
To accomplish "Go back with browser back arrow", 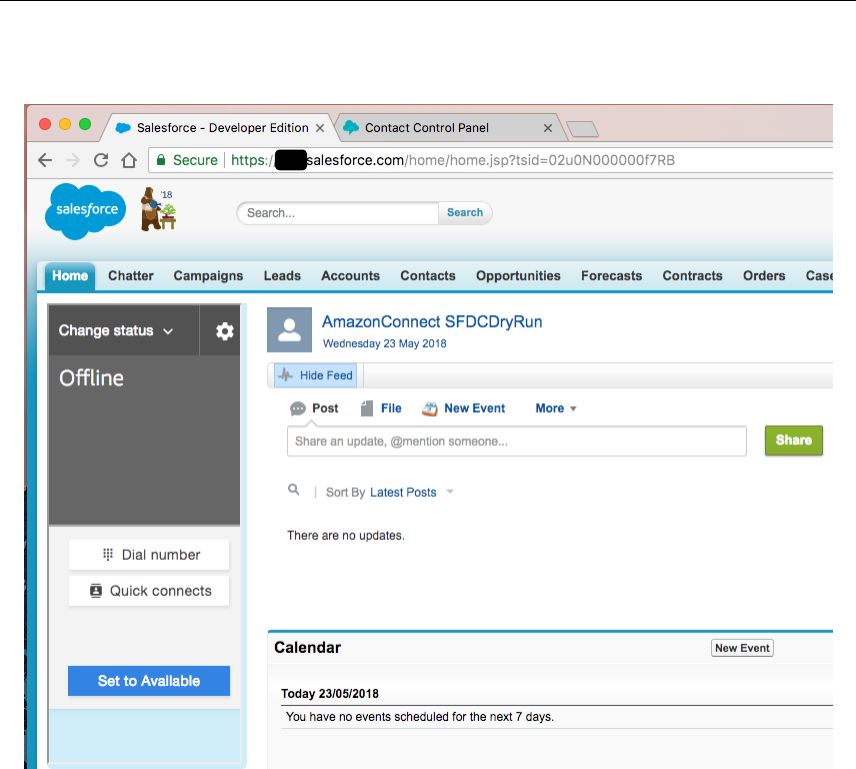I will pos(45,160).
